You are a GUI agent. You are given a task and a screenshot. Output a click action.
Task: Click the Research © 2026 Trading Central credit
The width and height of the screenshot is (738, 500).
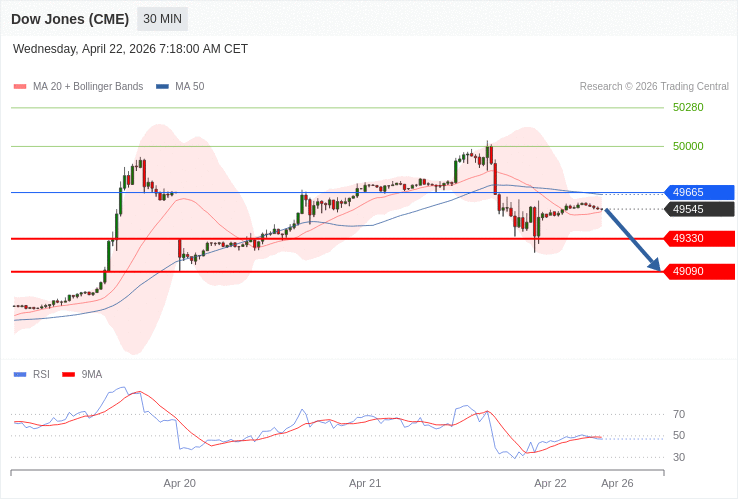coord(654,87)
